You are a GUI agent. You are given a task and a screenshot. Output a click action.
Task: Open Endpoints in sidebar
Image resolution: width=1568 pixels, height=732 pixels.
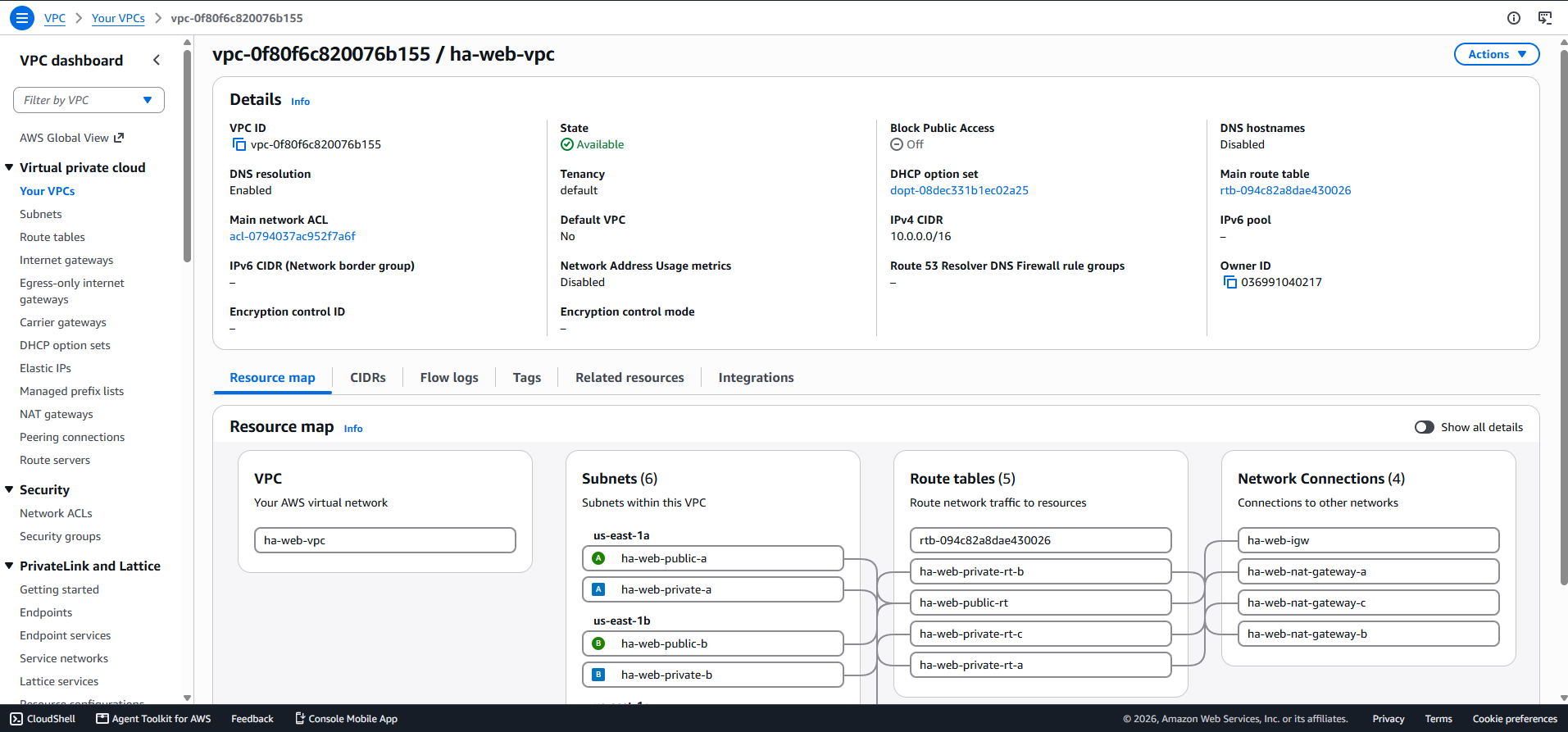(x=46, y=612)
